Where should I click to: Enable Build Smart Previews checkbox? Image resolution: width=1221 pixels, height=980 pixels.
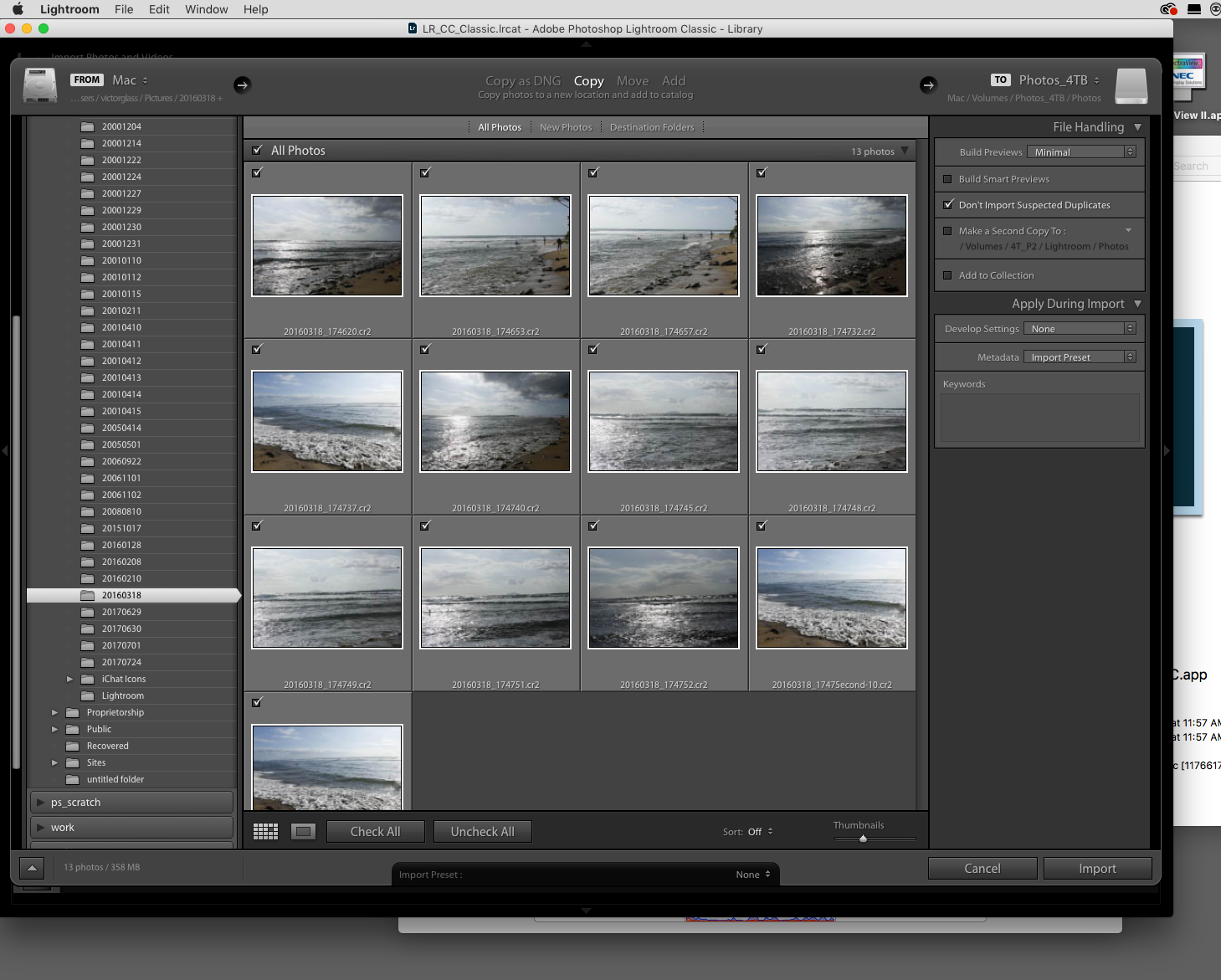point(947,179)
